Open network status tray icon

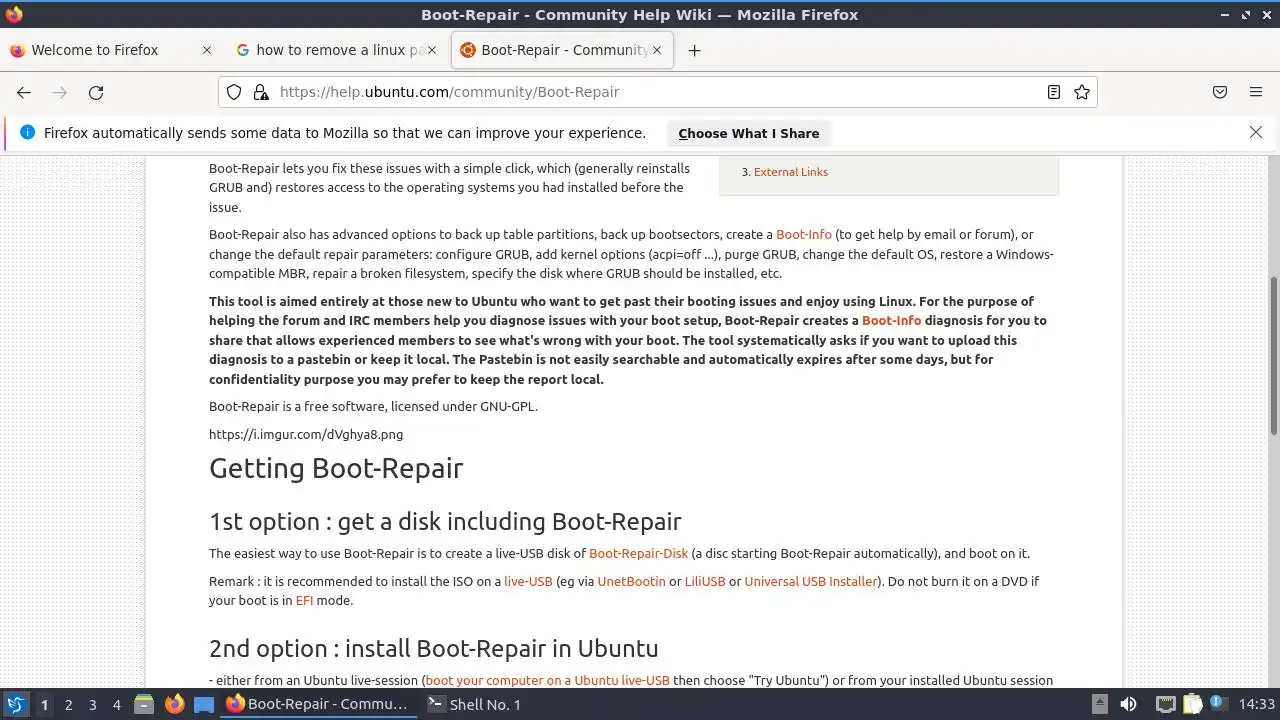tap(1165, 704)
